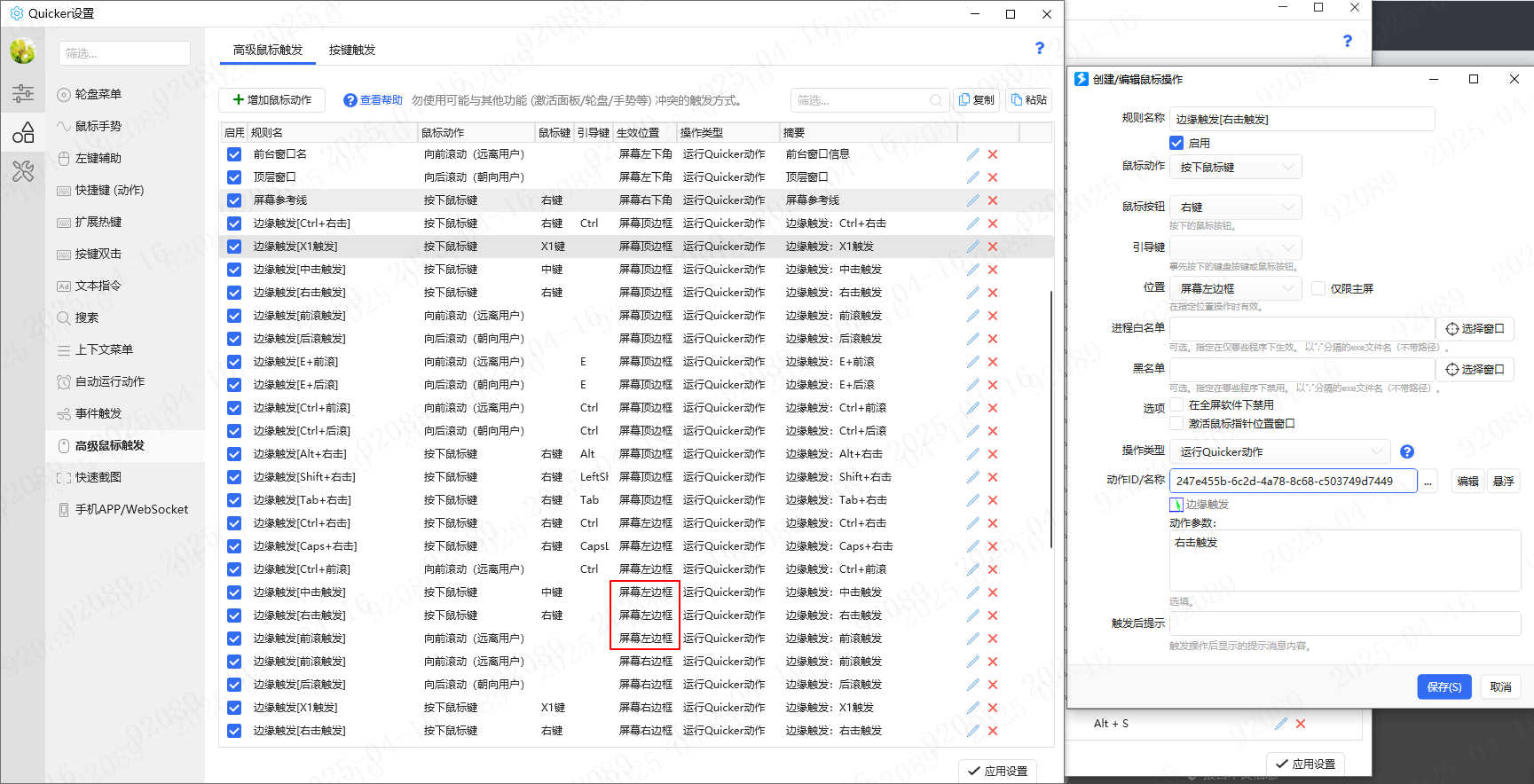Go to 快捷键 (动作) settings page
The height and width of the screenshot is (784, 1534).
tap(109, 190)
